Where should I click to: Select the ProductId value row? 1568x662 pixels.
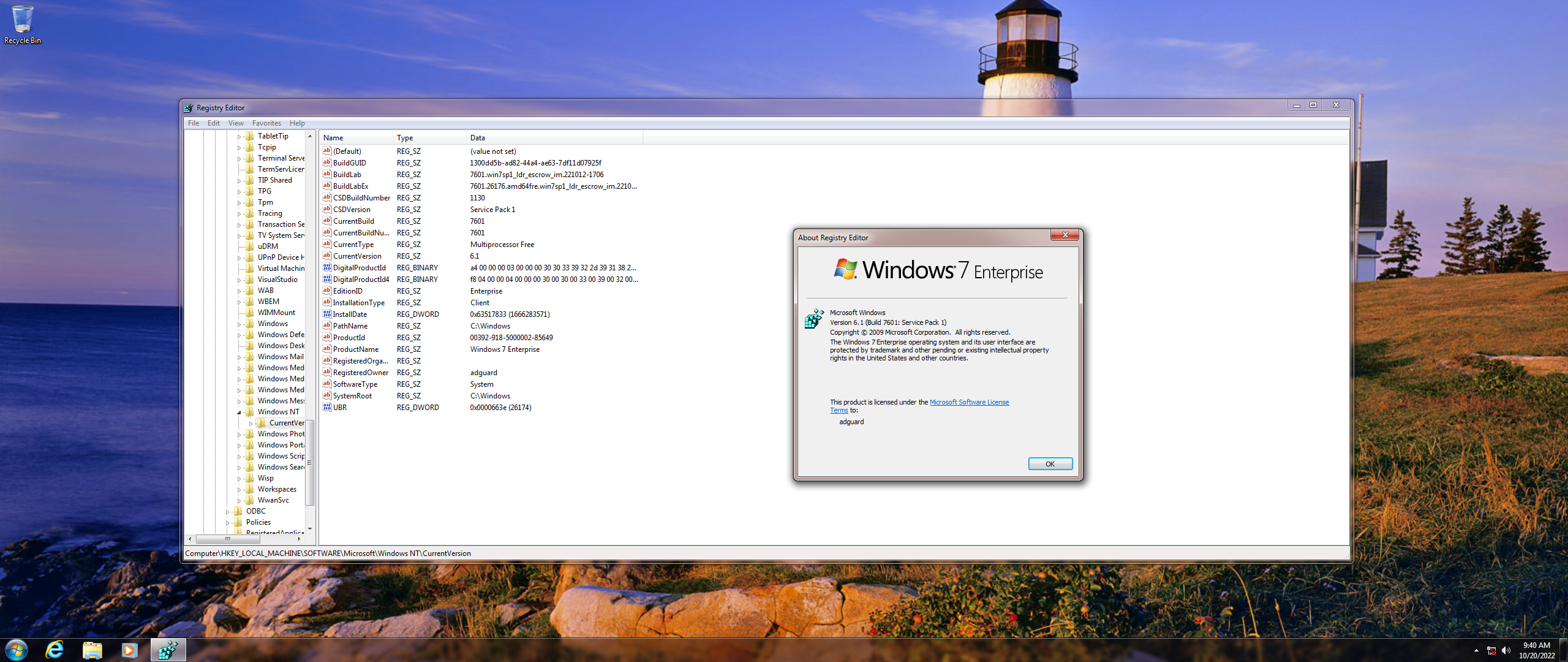point(481,338)
